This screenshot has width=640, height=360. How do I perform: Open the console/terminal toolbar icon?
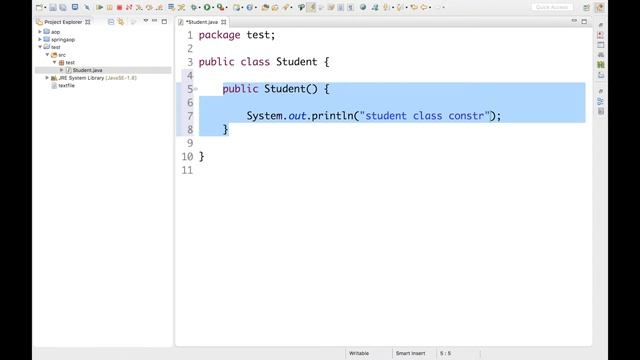pyautogui.click(x=75, y=7)
